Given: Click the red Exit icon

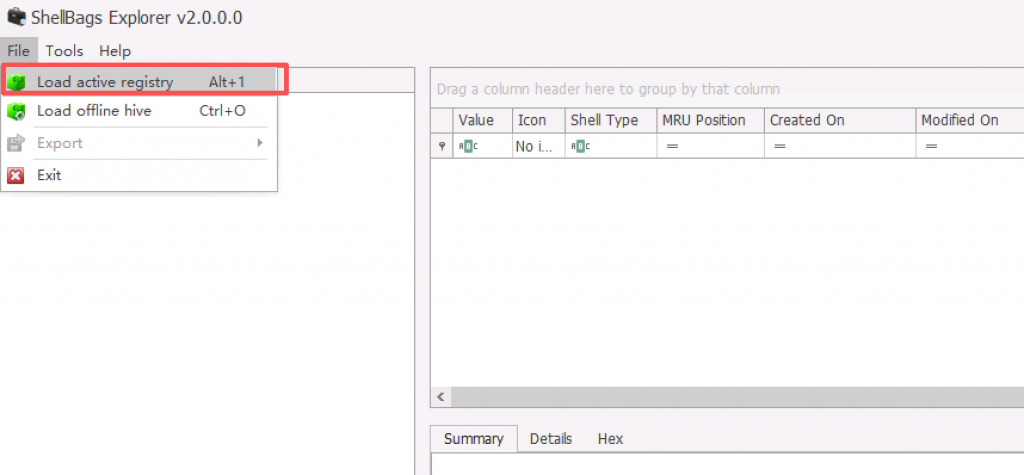Looking at the screenshot, I should click(x=17, y=175).
